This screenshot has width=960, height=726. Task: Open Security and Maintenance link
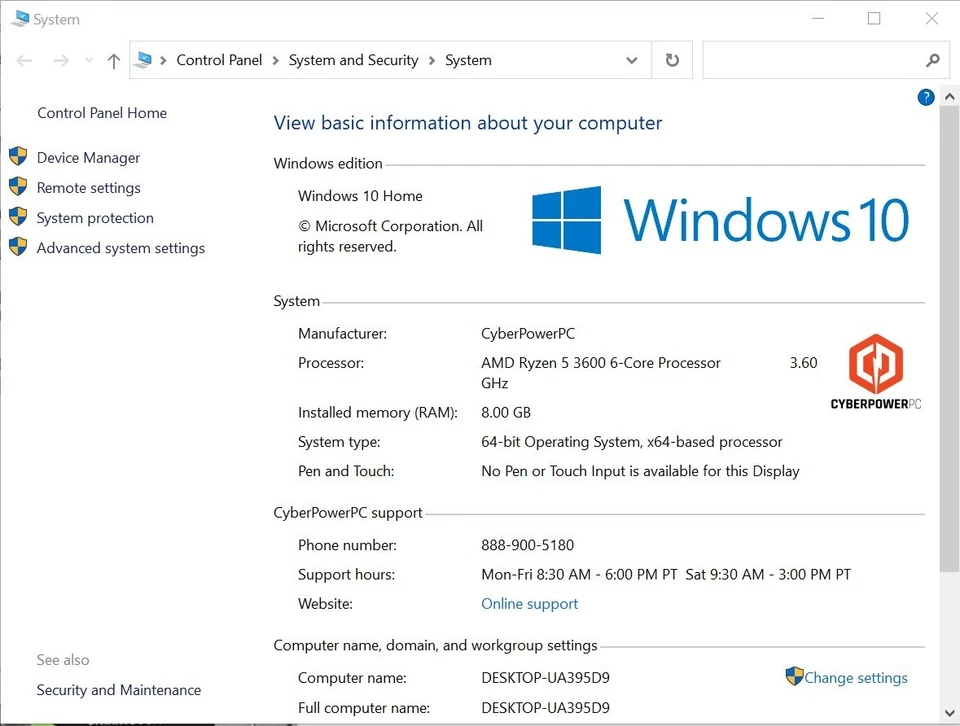coord(119,690)
